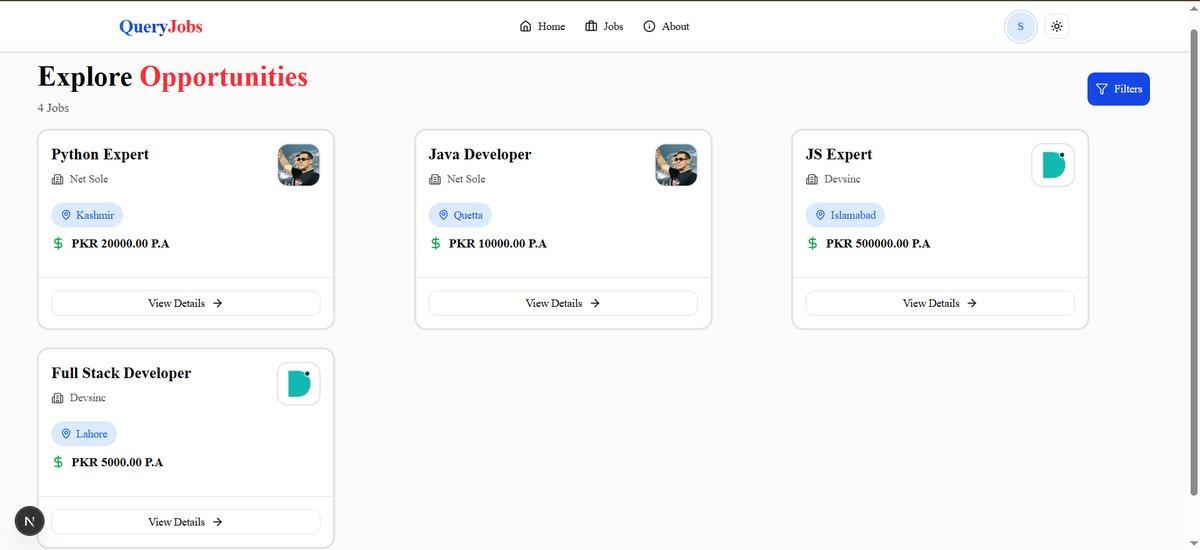Click the dollar icon beside PKR 10000.00

[x=435, y=243]
